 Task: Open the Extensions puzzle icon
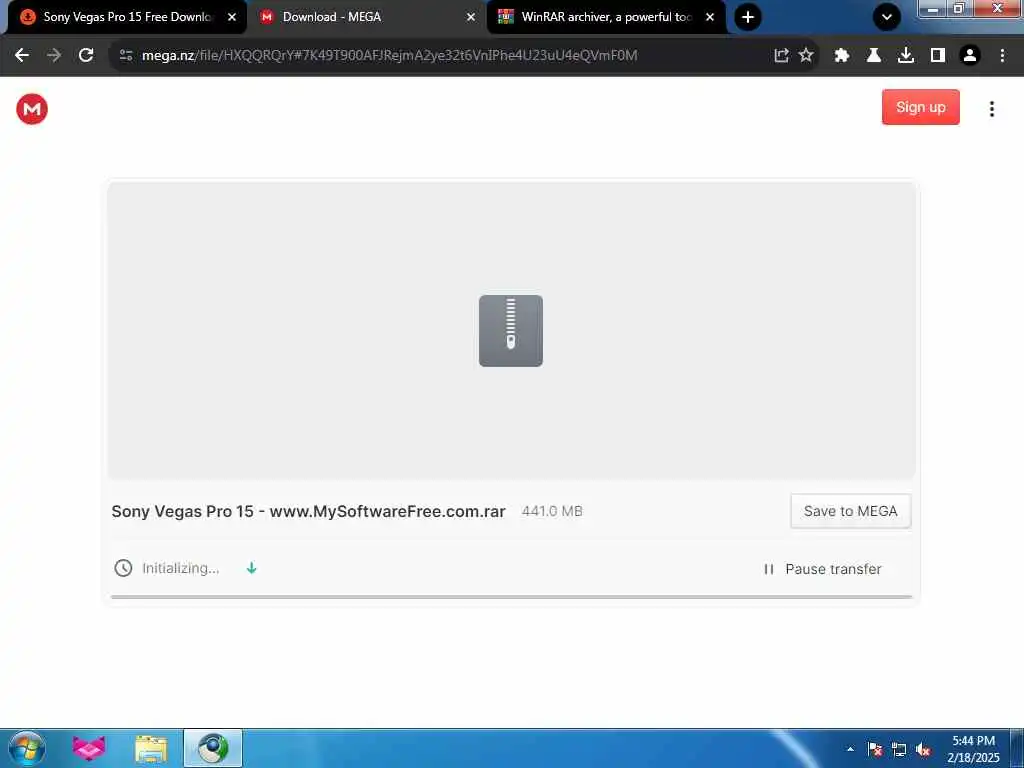(x=841, y=55)
